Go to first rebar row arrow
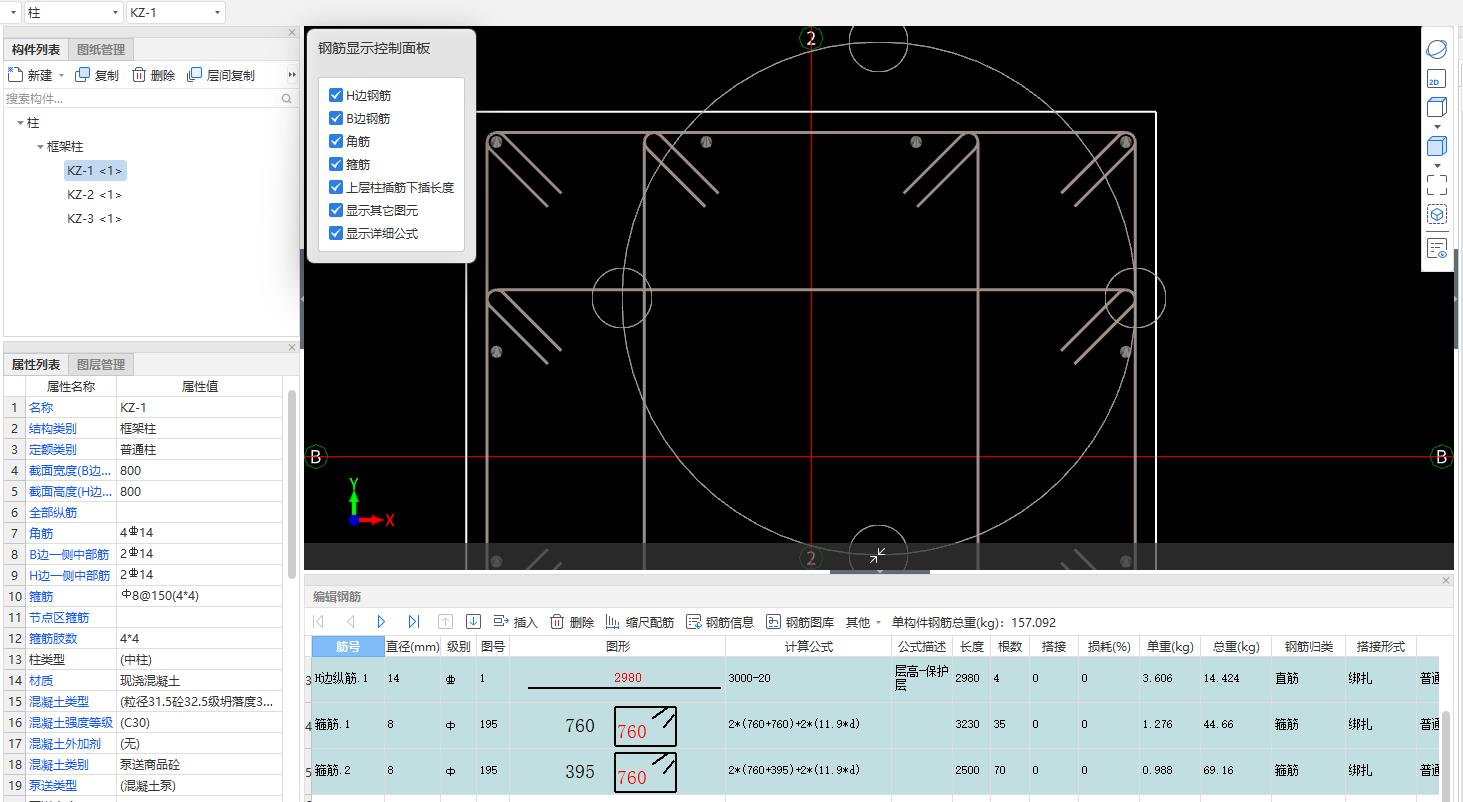Image resolution: width=1463 pixels, height=802 pixels. (x=319, y=622)
